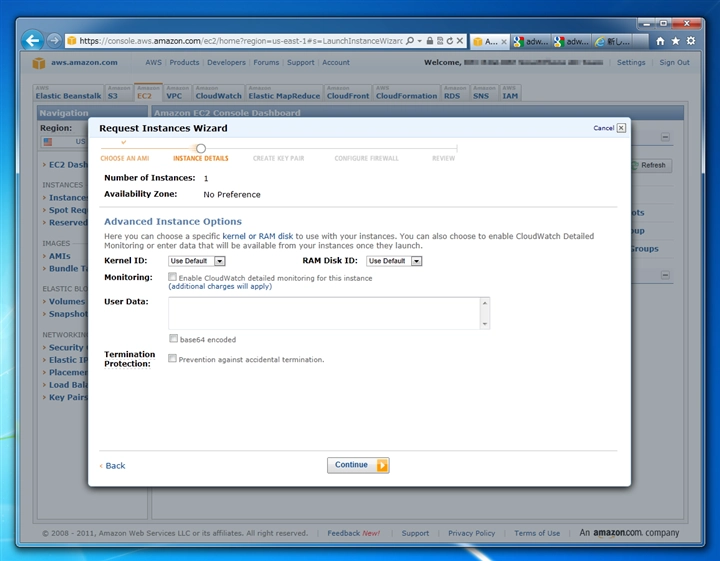The image size is (720, 561).
Task: Close wizard with the Cancel X box
Action: click(x=621, y=128)
